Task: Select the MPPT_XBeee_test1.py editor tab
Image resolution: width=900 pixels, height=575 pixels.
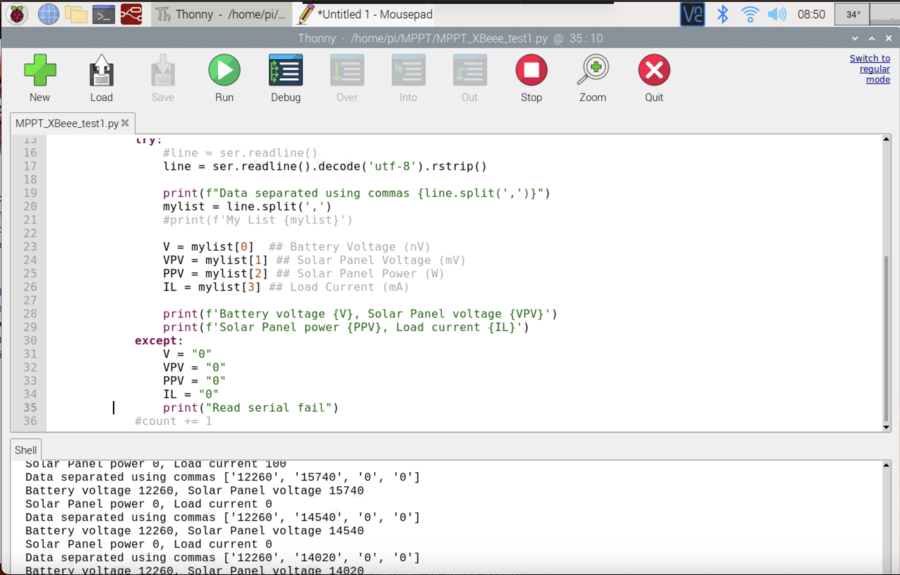Action: [x=66, y=124]
